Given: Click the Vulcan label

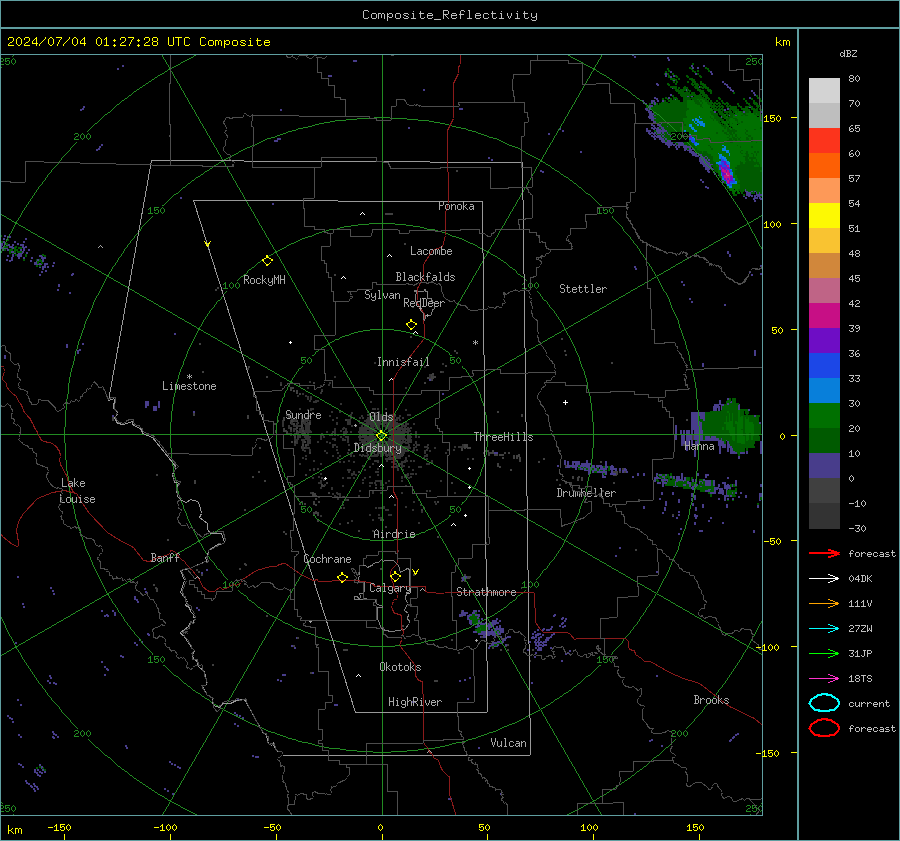Looking at the screenshot, I should [509, 743].
